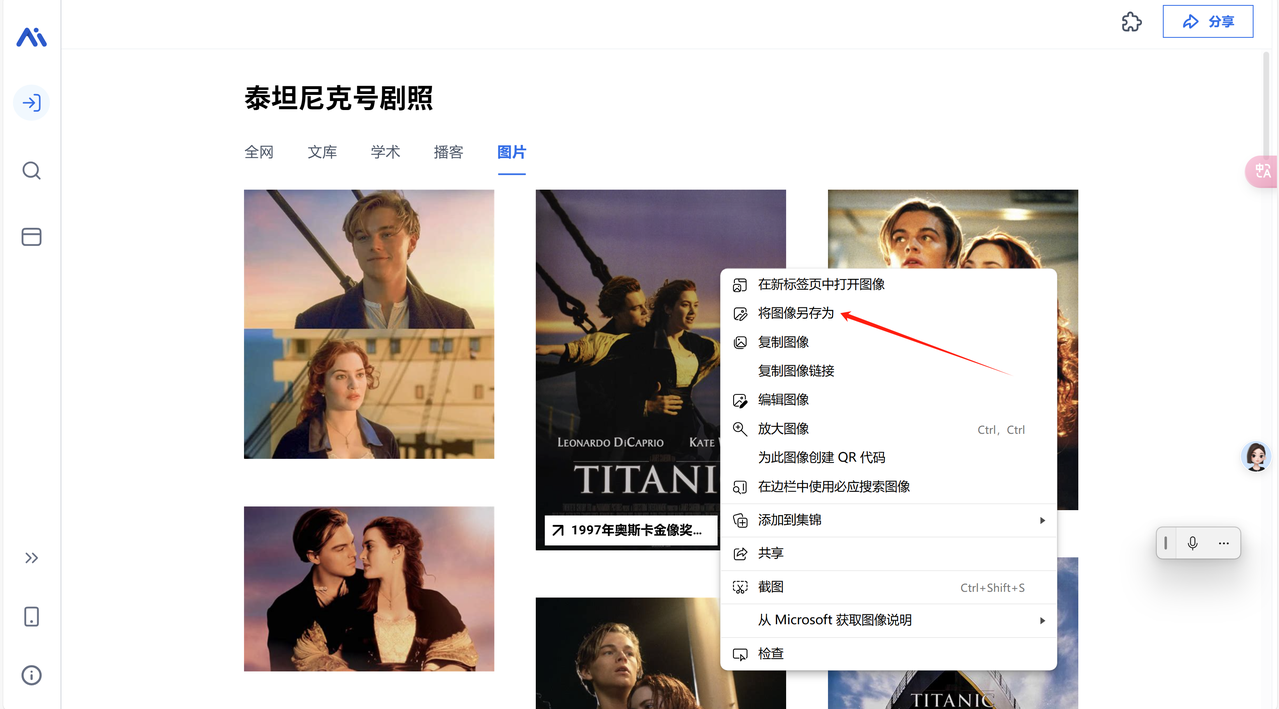Open the info circle icon in sidebar
This screenshot has width=1279, height=709.
[32, 675]
